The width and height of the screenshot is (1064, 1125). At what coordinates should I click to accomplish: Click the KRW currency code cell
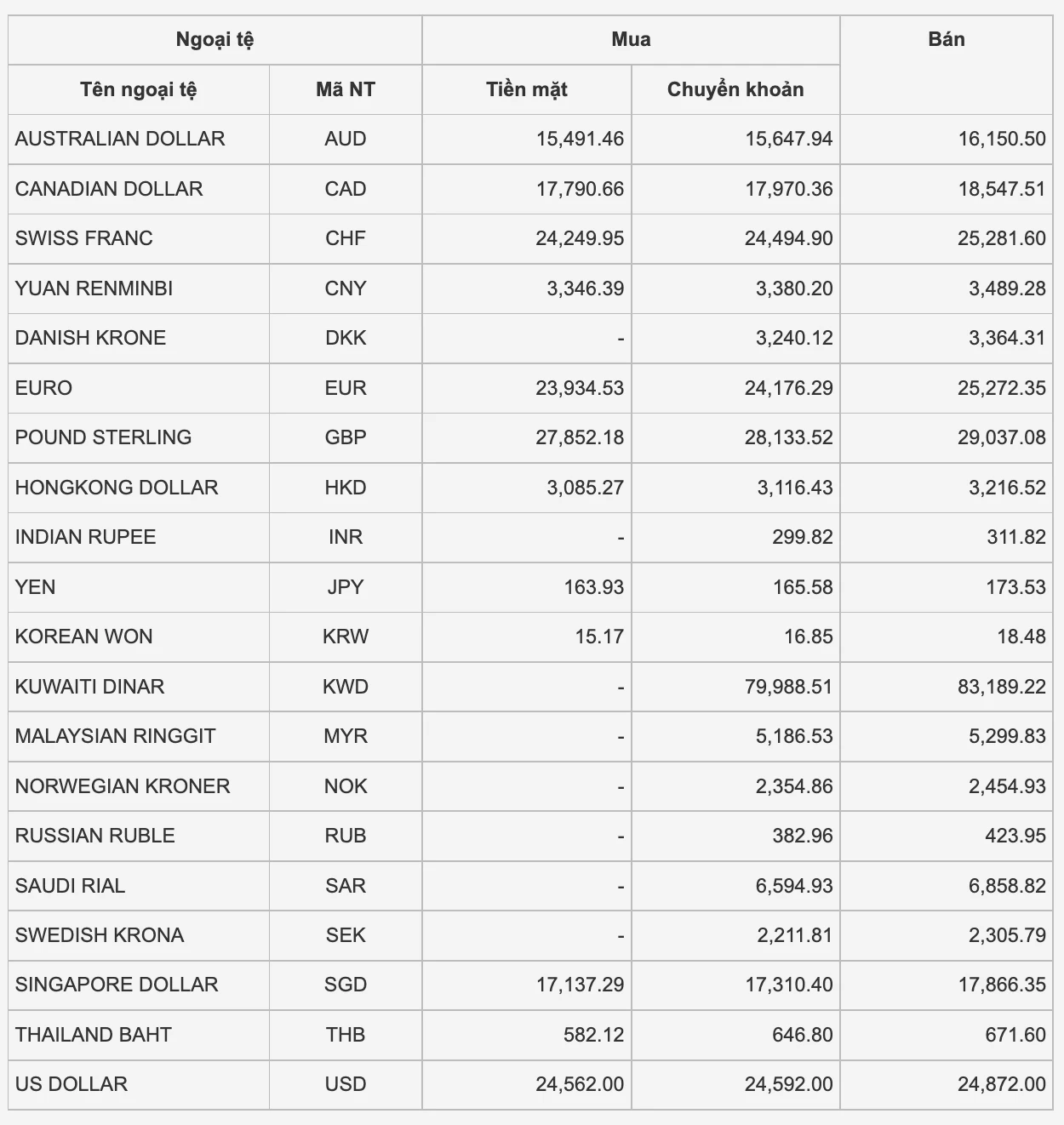(x=345, y=637)
